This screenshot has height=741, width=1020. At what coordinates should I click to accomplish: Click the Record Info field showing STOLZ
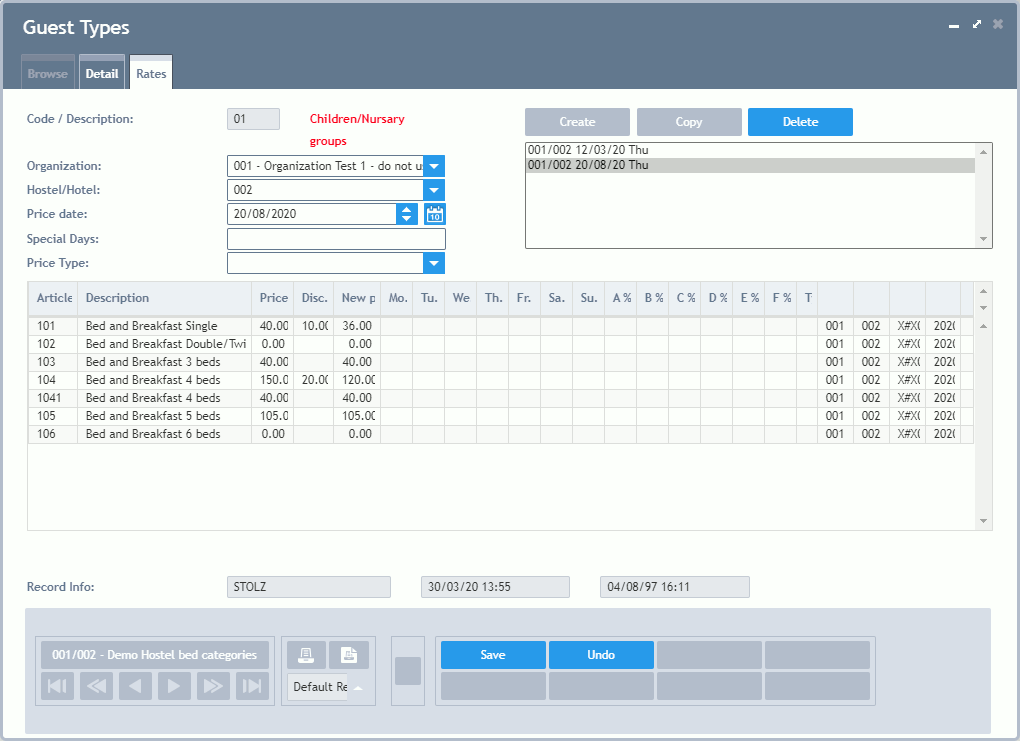(309, 587)
